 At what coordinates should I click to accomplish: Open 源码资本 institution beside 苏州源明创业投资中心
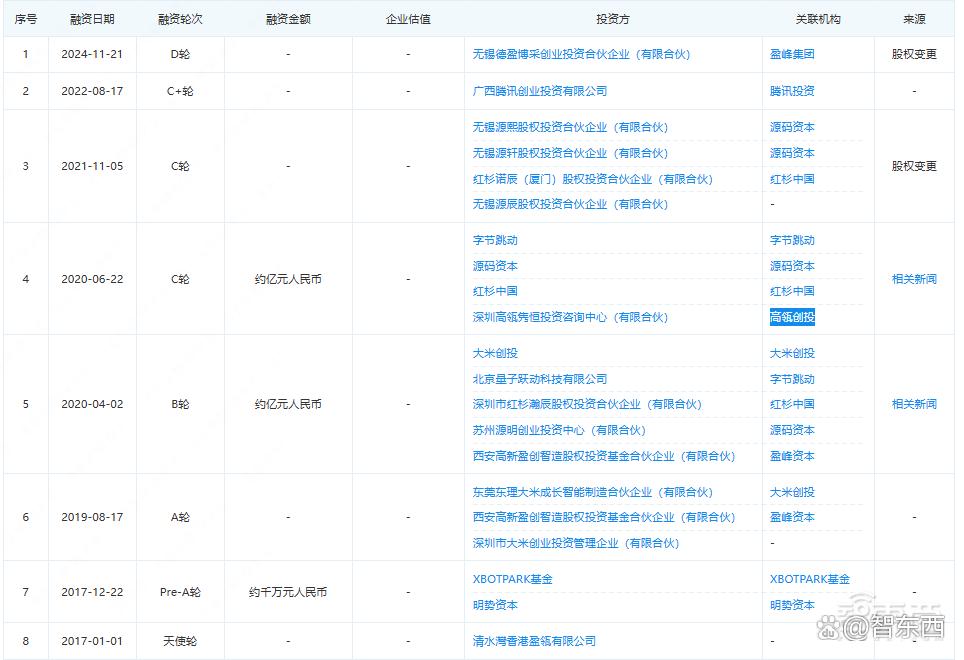click(792, 430)
